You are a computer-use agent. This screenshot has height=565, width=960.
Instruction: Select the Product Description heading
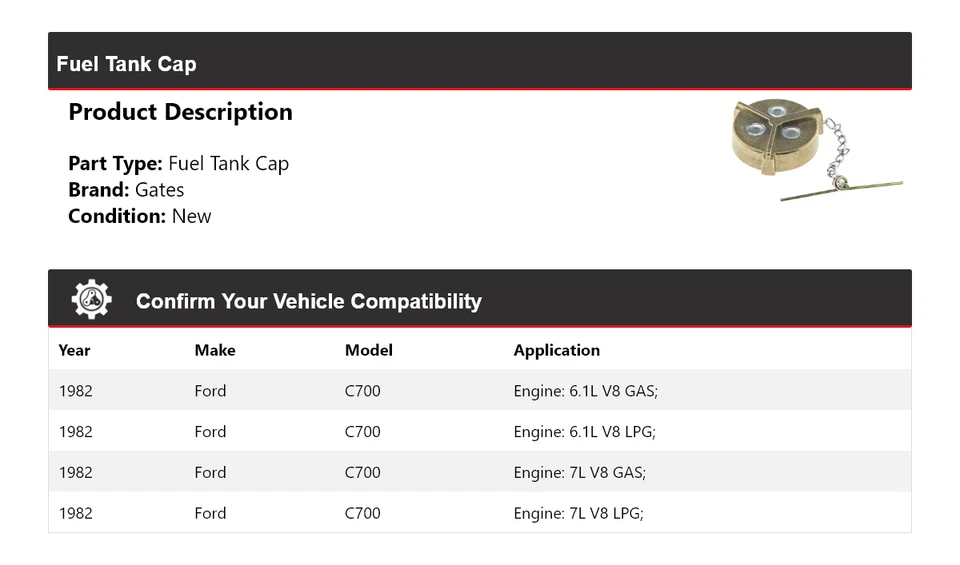(x=180, y=112)
